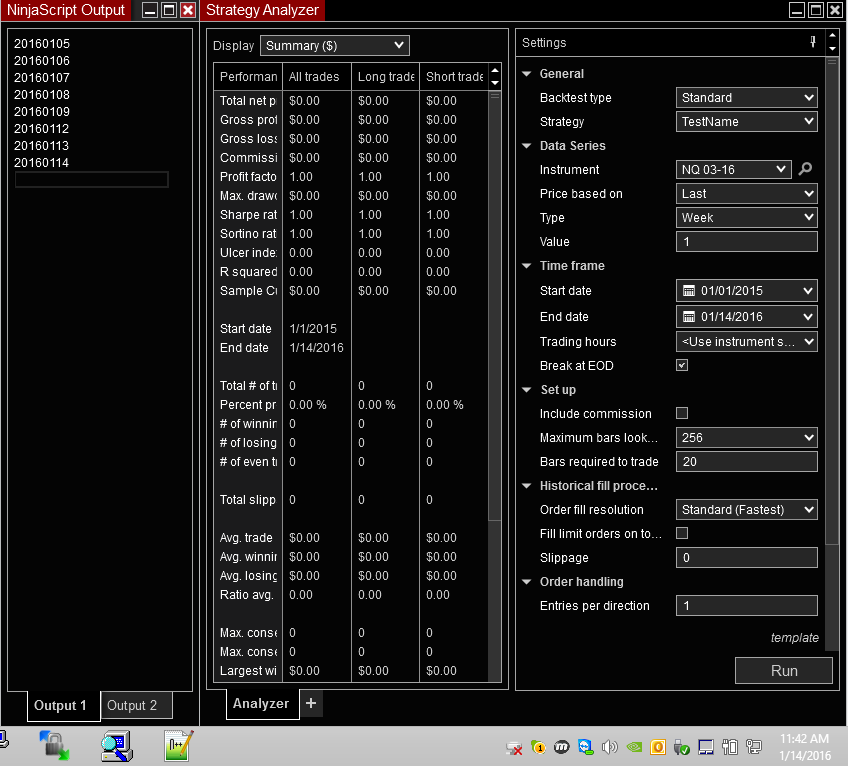
Task: Pin the Settings panel with pushpin icon
Action: point(813,42)
